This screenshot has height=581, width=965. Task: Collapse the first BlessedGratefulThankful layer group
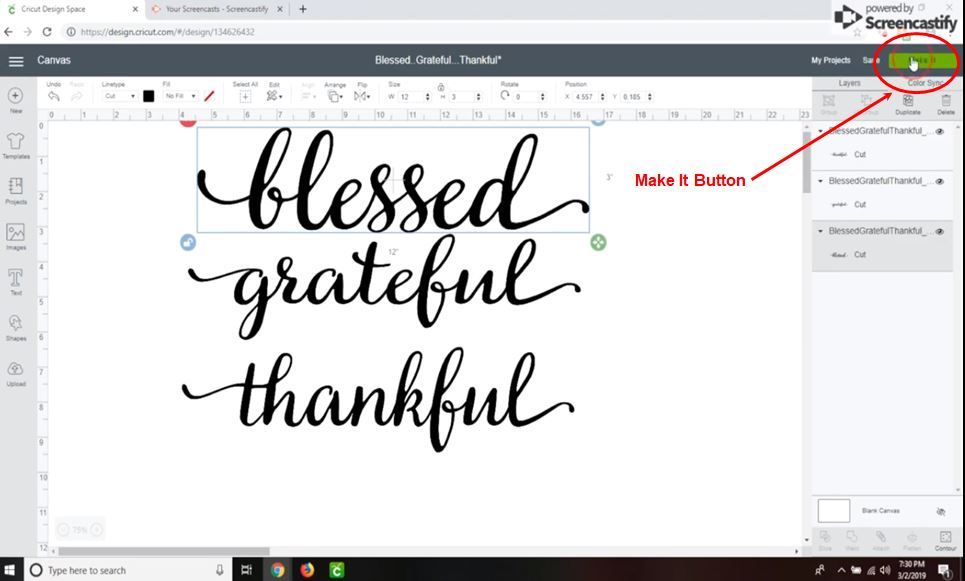tap(820, 131)
